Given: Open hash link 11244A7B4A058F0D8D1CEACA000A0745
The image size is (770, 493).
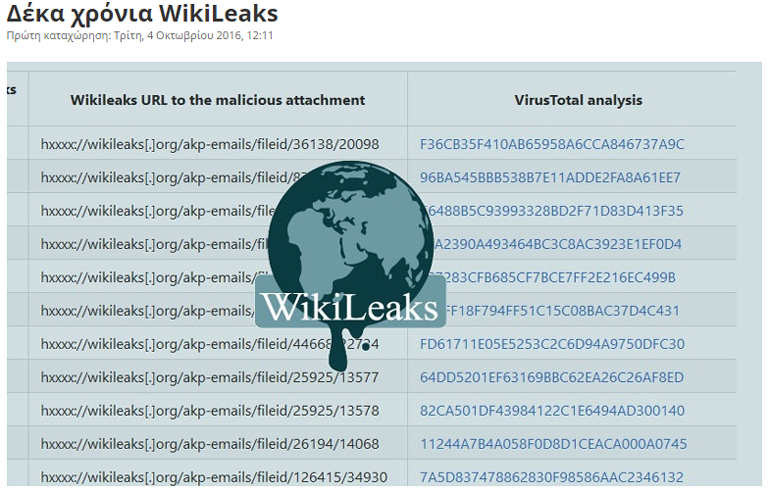Looking at the screenshot, I should pos(554,444).
